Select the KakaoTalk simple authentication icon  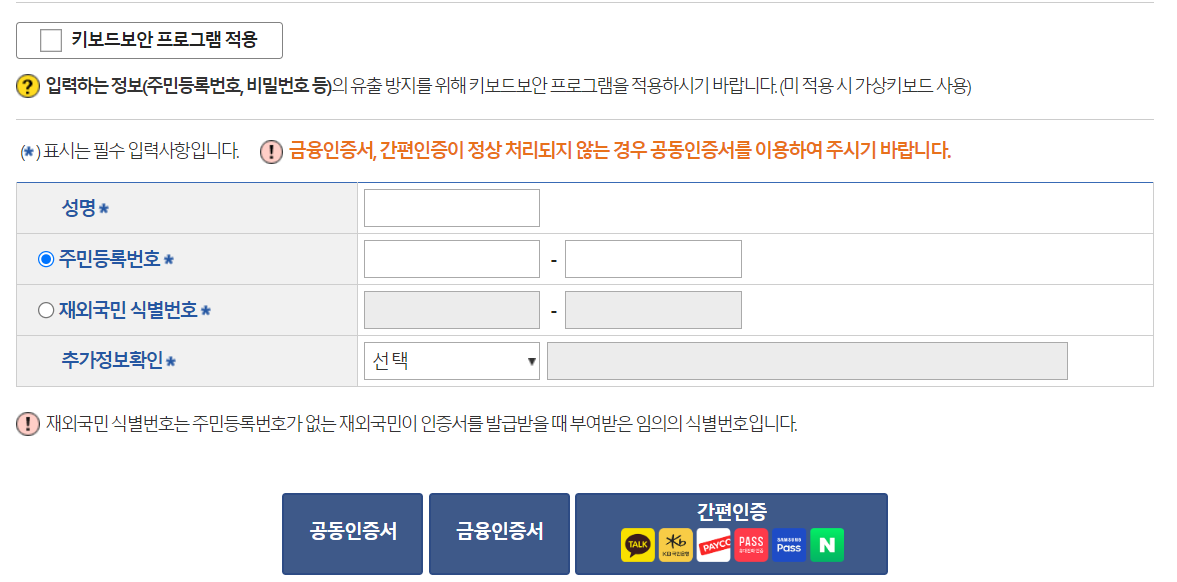click(x=637, y=543)
